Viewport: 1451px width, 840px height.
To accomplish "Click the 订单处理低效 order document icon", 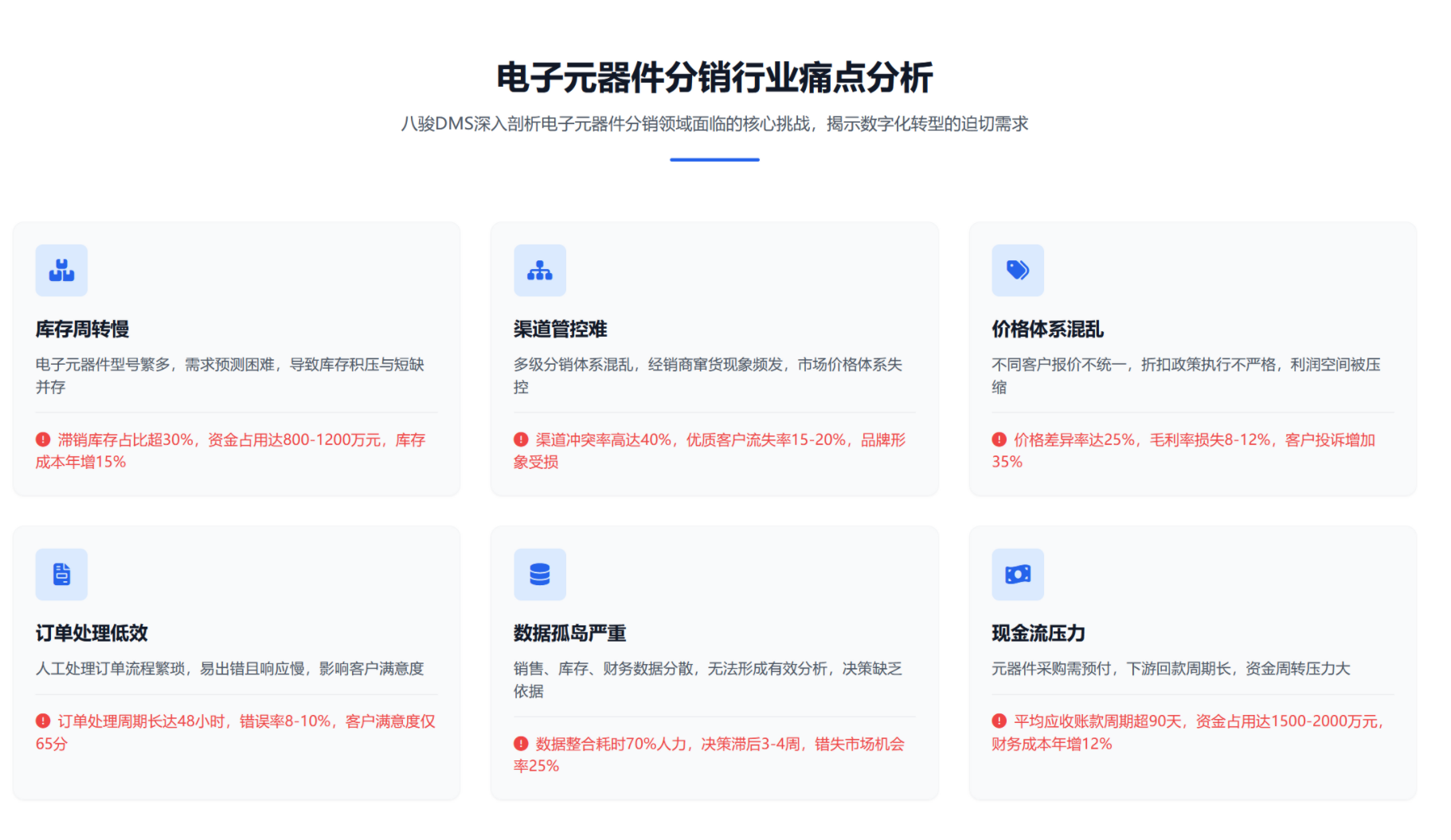I will [x=61, y=574].
